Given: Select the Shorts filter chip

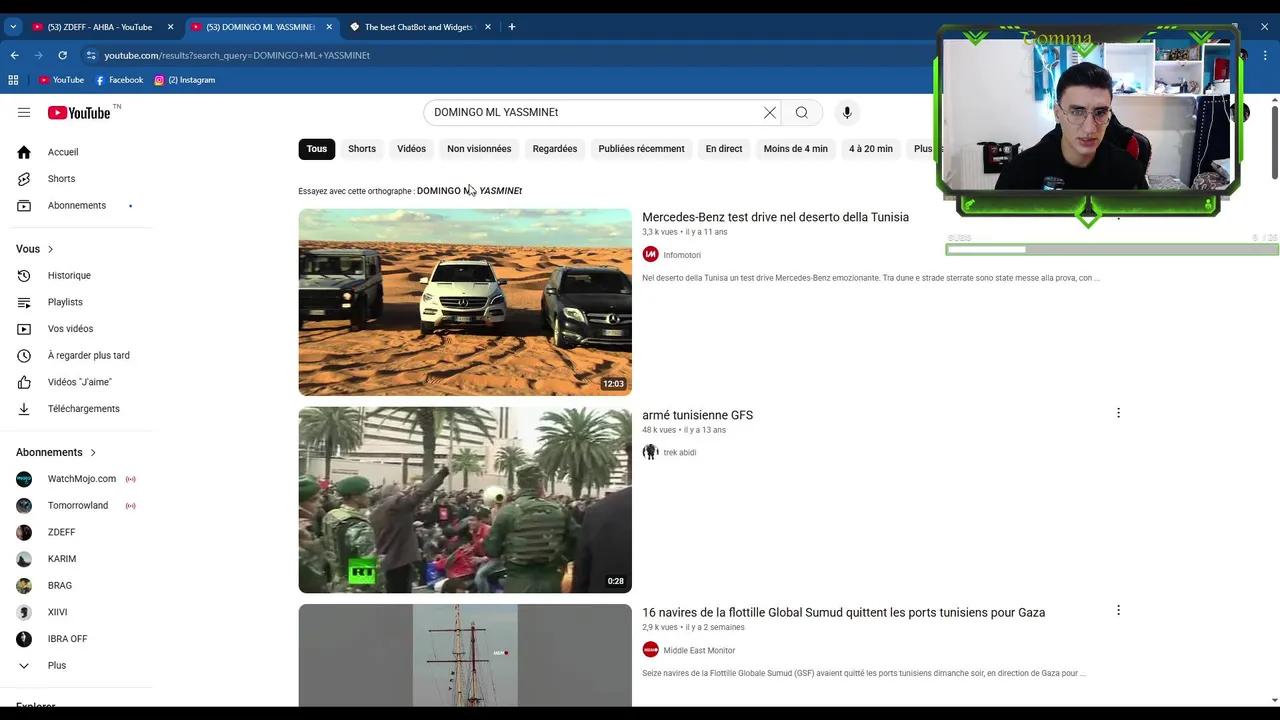Looking at the screenshot, I should tap(362, 149).
